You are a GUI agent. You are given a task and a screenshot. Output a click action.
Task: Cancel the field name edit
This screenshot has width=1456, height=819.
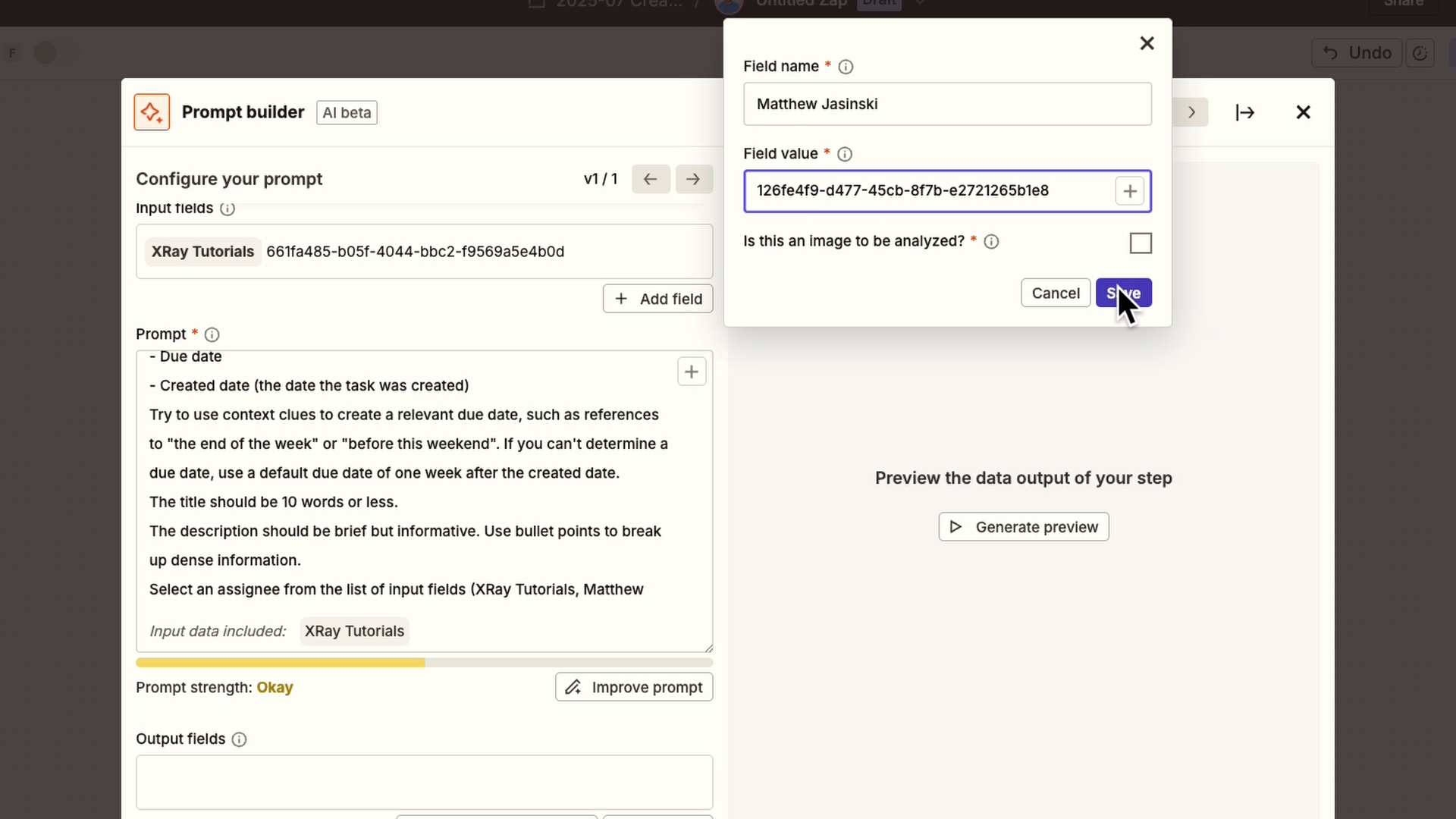click(x=1056, y=293)
